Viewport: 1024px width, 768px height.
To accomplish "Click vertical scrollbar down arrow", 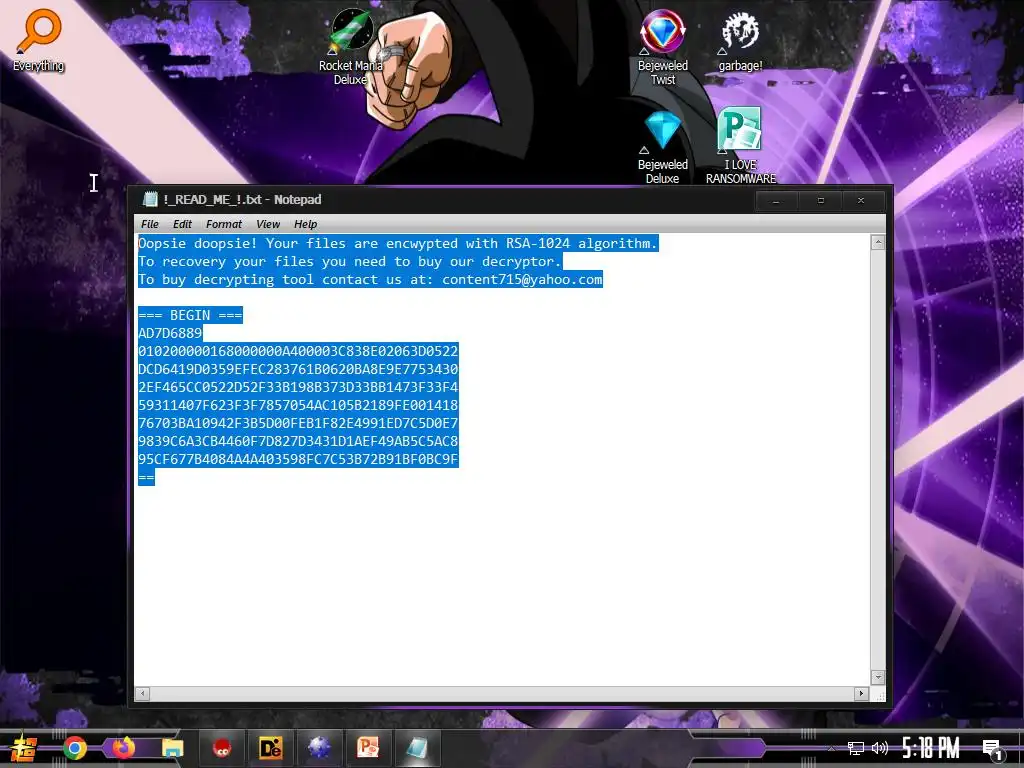I will coord(878,677).
